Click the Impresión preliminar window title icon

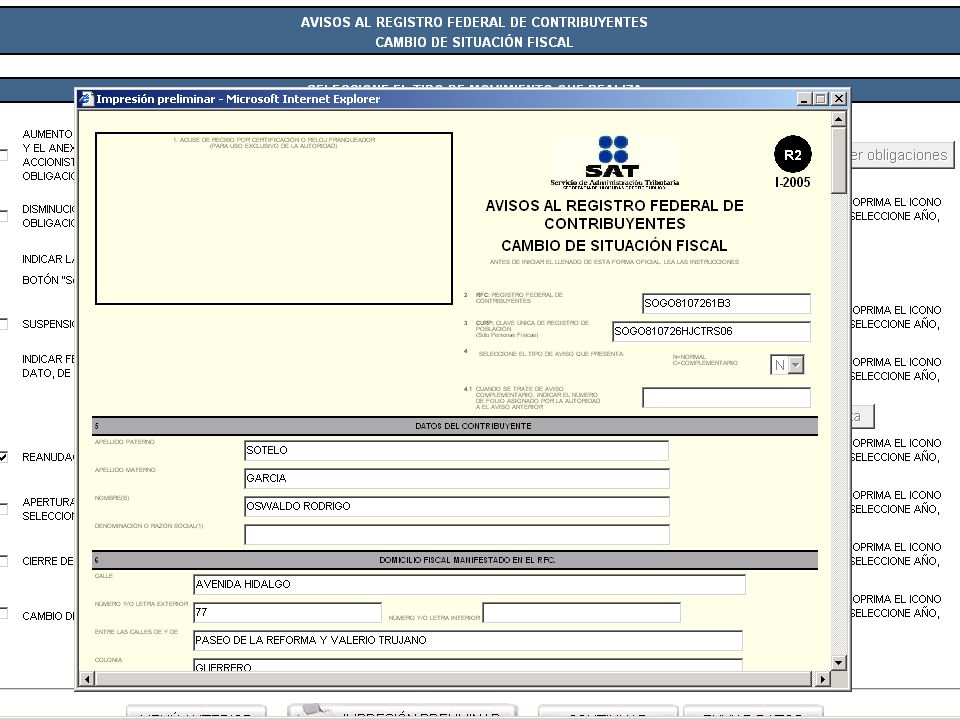click(86, 99)
